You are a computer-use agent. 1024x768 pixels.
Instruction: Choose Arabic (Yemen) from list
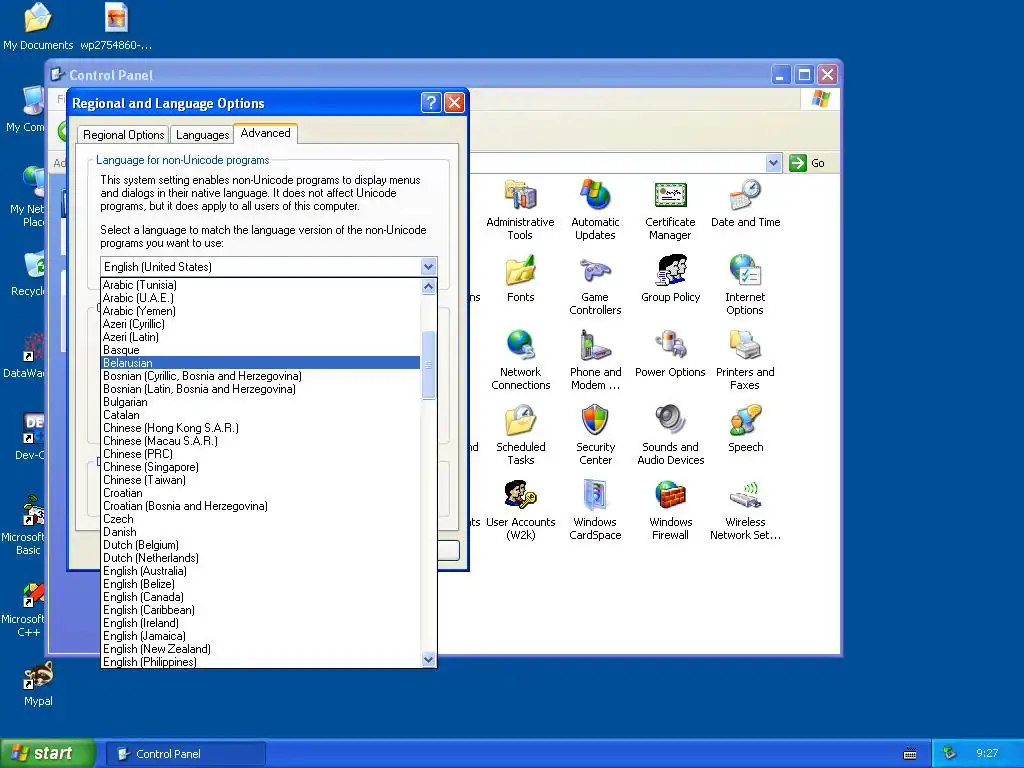pos(261,311)
